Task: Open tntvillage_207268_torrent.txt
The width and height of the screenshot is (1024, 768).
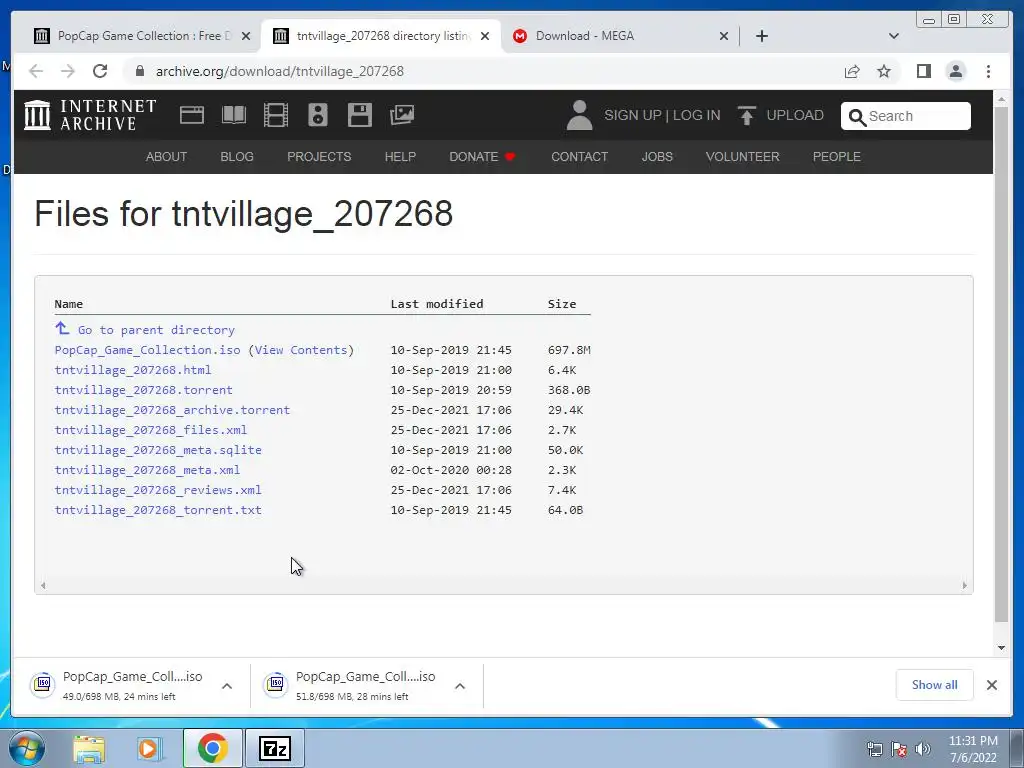Action: coord(158,510)
